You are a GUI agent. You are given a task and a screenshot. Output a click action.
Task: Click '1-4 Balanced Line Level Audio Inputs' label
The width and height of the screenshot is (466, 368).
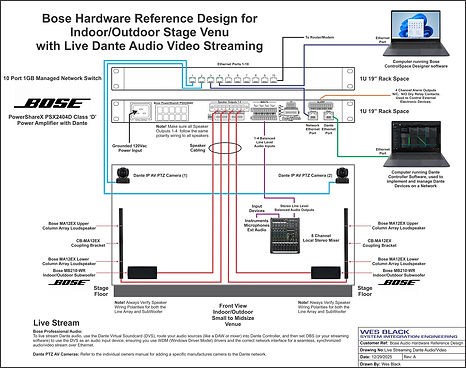click(x=264, y=142)
